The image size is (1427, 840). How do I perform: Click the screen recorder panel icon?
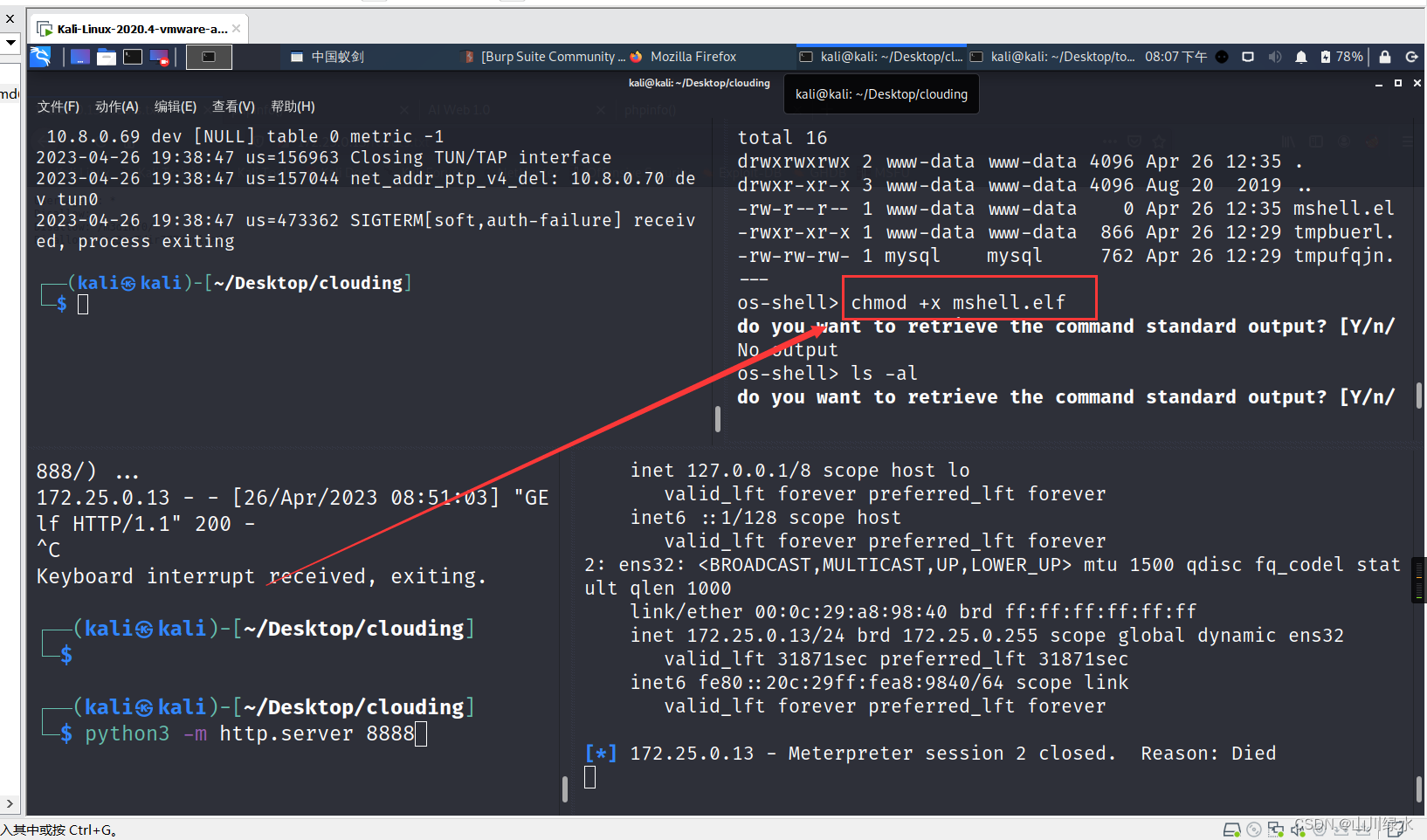(x=159, y=57)
